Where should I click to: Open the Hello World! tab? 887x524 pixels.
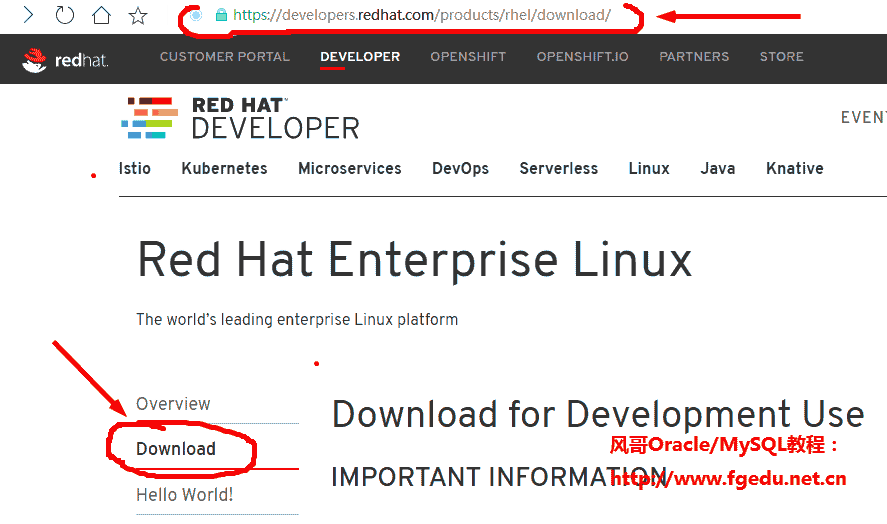(184, 495)
